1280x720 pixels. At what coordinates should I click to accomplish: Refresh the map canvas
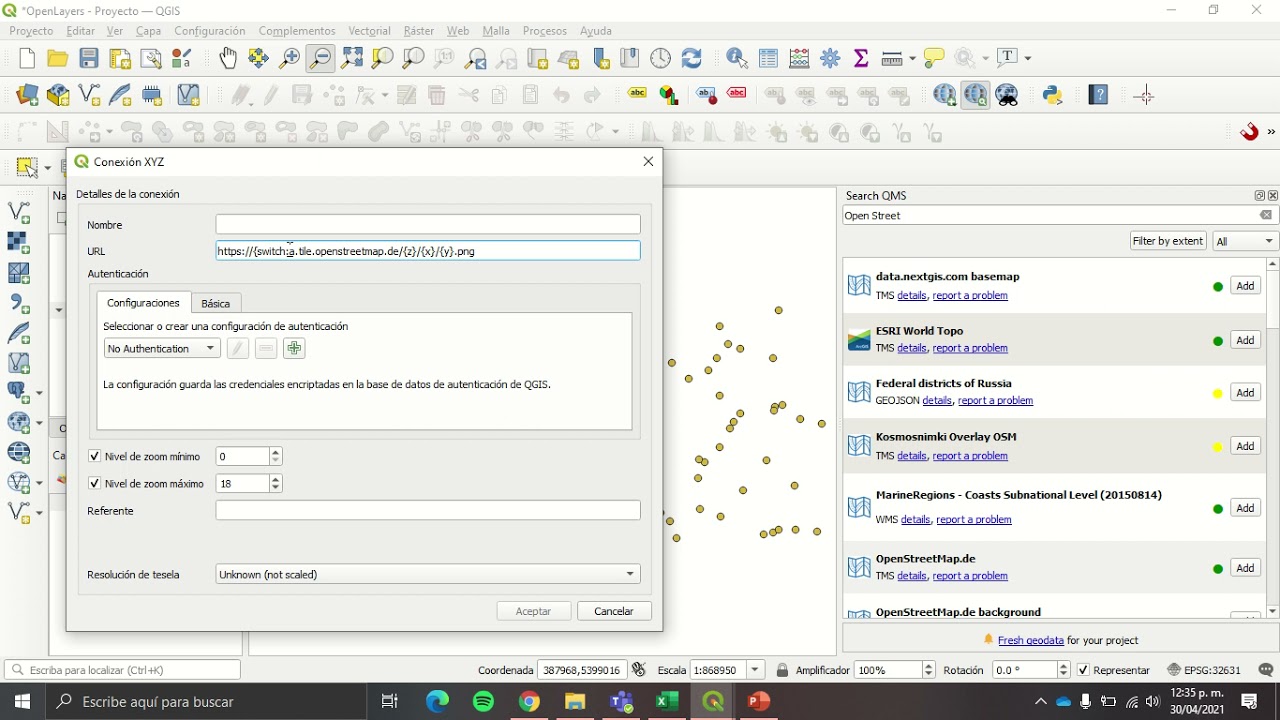click(x=692, y=59)
